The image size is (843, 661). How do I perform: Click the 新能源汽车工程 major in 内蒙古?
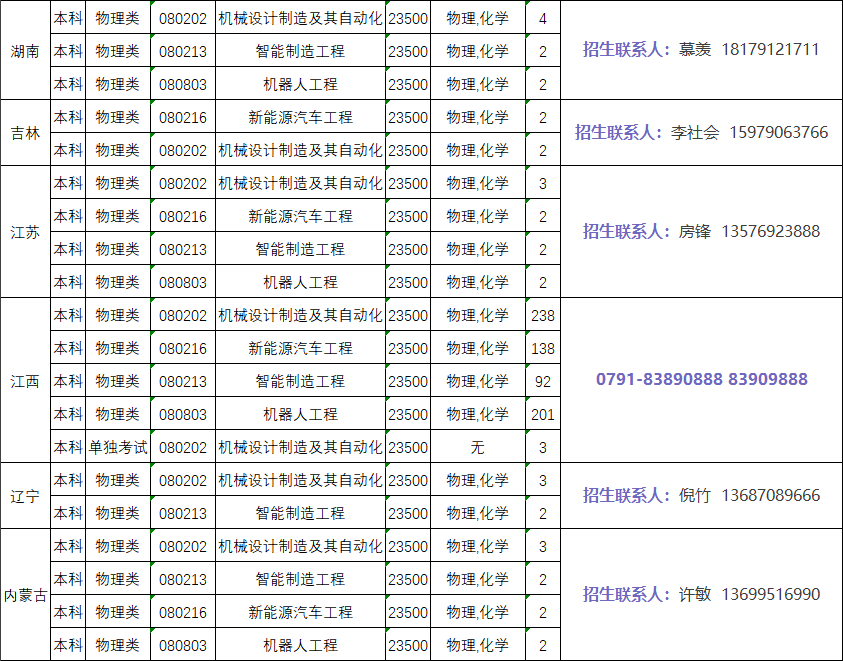(299, 611)
